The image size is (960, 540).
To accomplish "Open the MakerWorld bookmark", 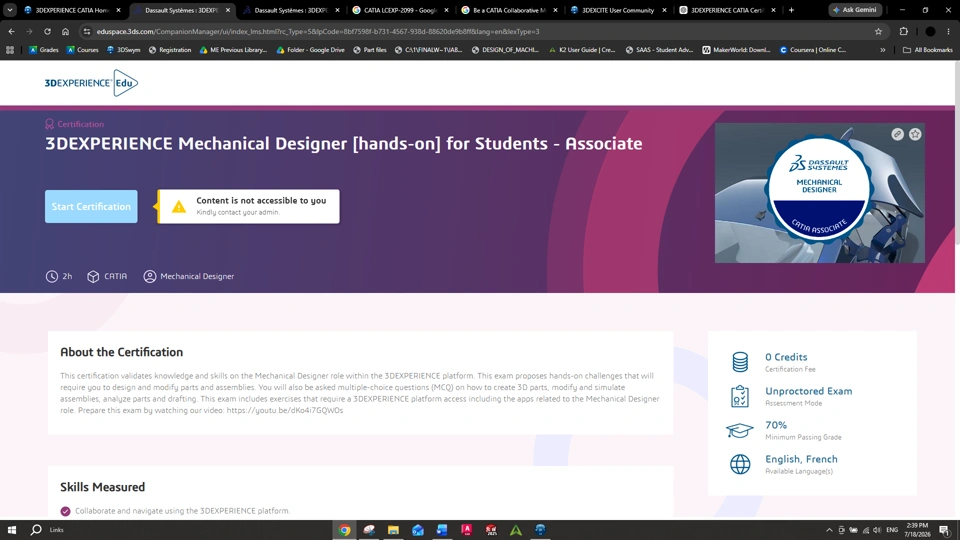I will pos(736,50).
